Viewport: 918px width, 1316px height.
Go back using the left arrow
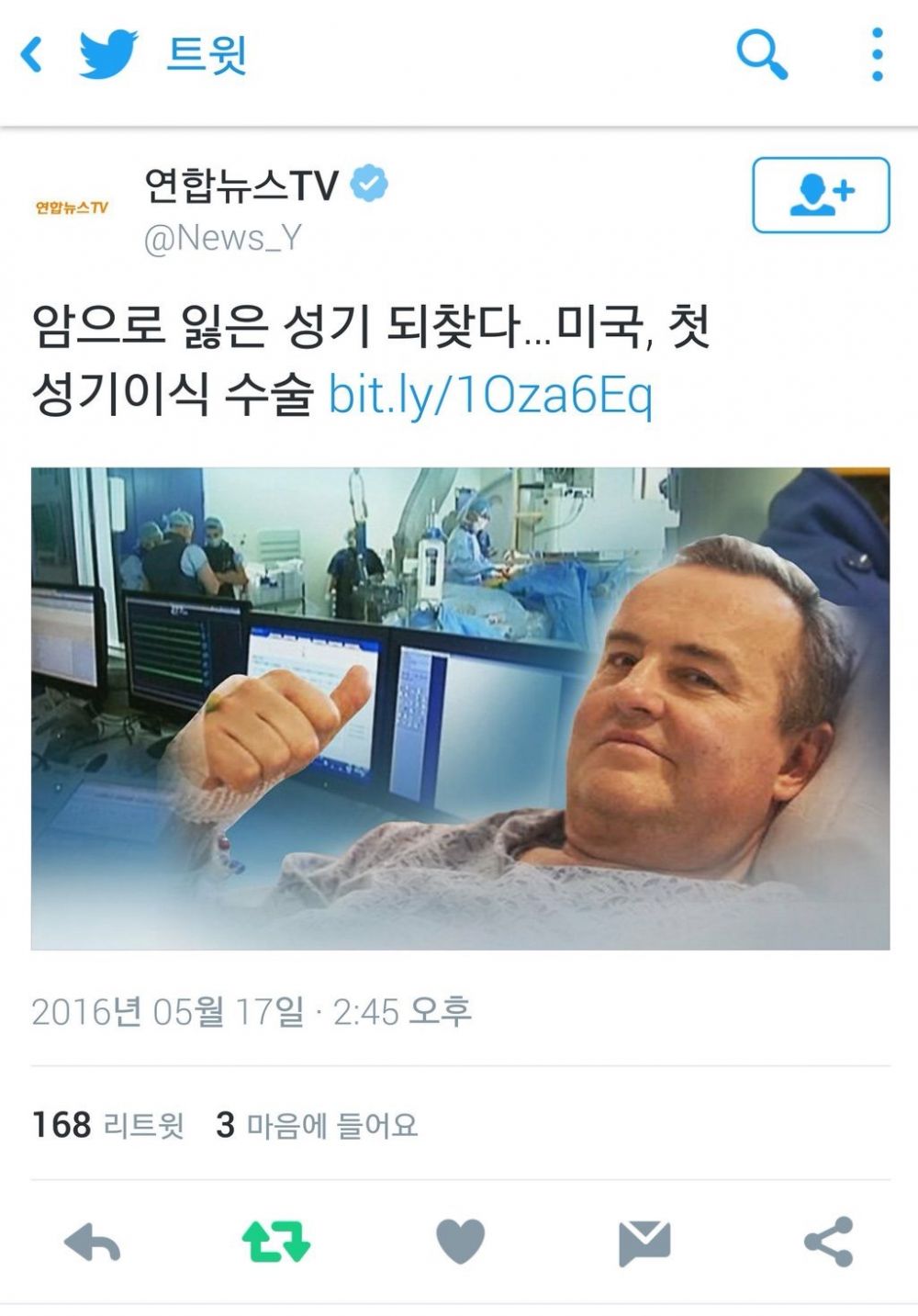click(31, 54)
